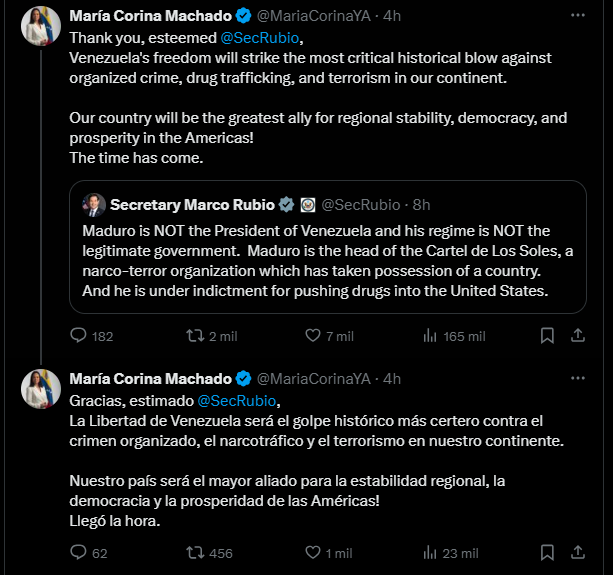Open @SecRubio mention in English tweet
Screen dimensions: 613x575
pos(260,38)
